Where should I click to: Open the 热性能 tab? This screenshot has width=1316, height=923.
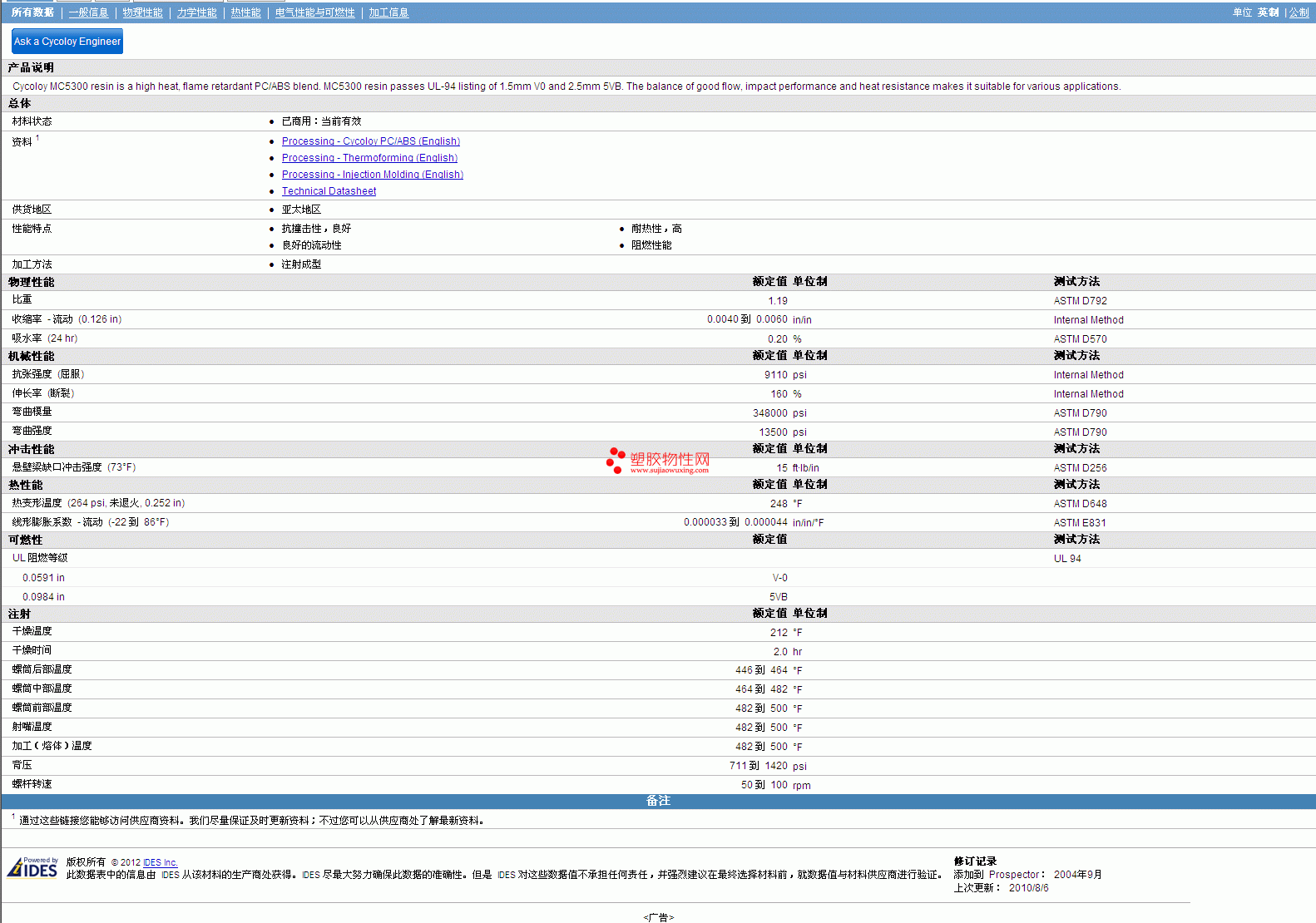pyautogui.click(x=245, y=12)
